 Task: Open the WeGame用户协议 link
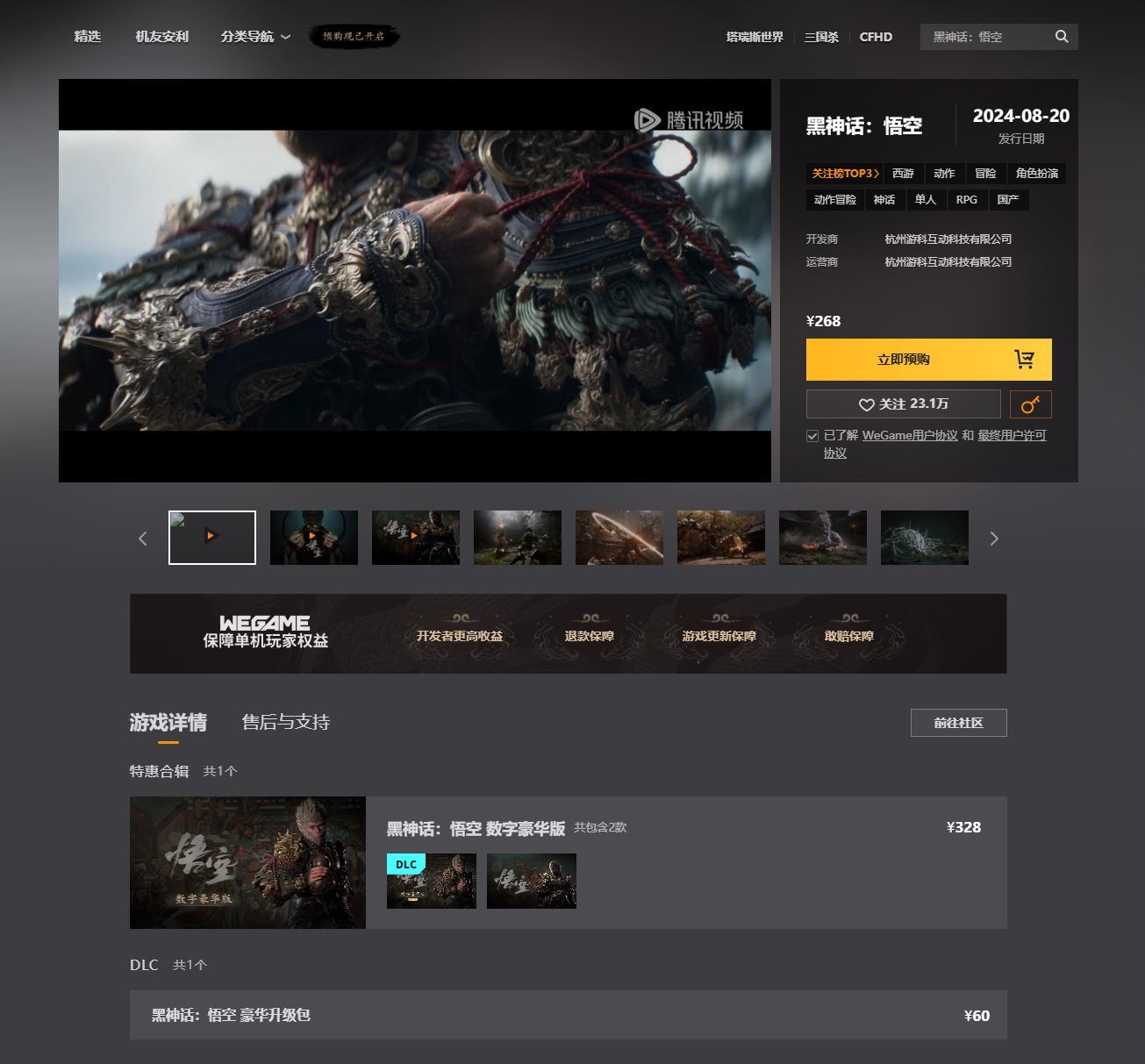(910, 435)
